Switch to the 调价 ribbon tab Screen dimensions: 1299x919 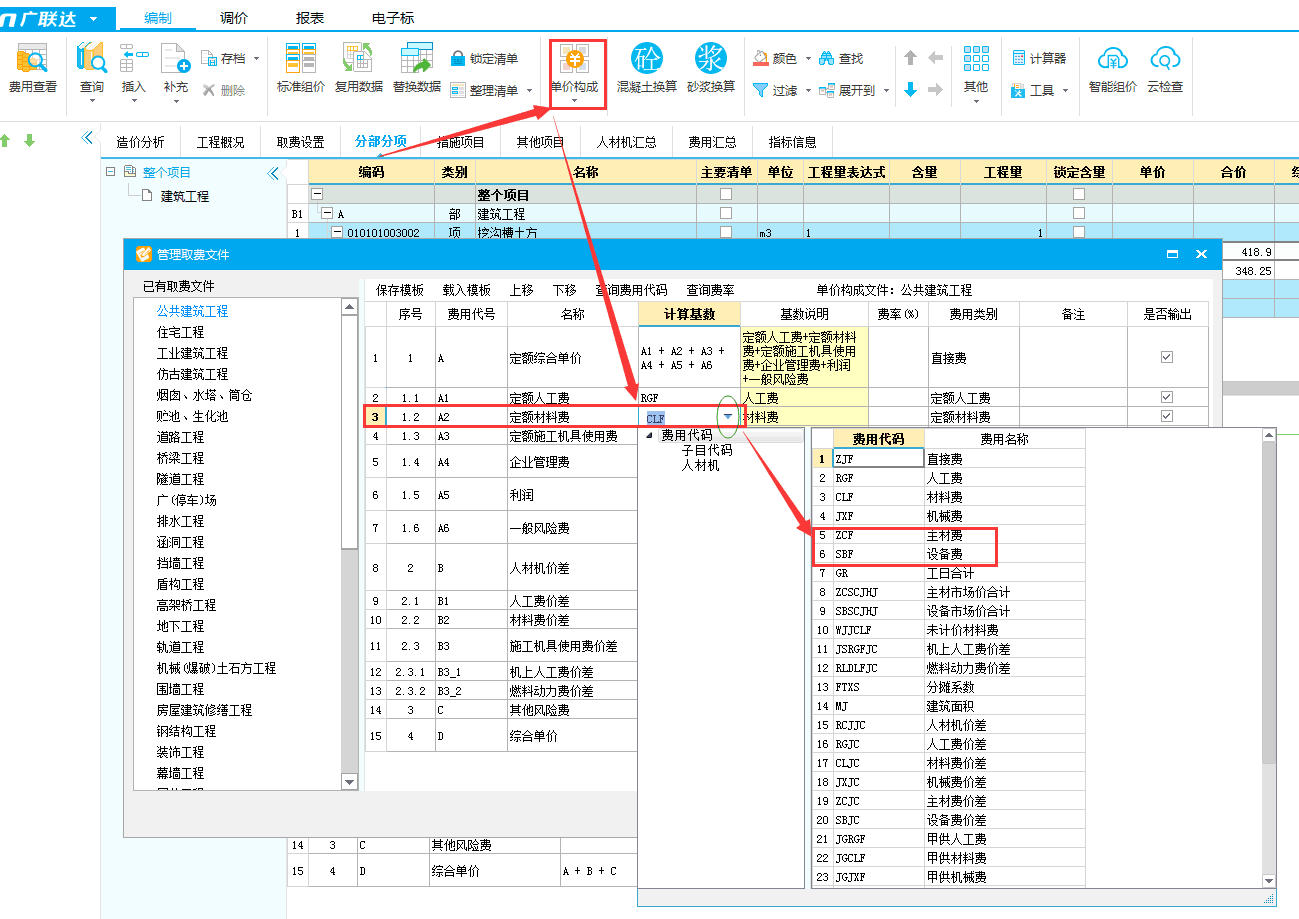tap(234, 18)
